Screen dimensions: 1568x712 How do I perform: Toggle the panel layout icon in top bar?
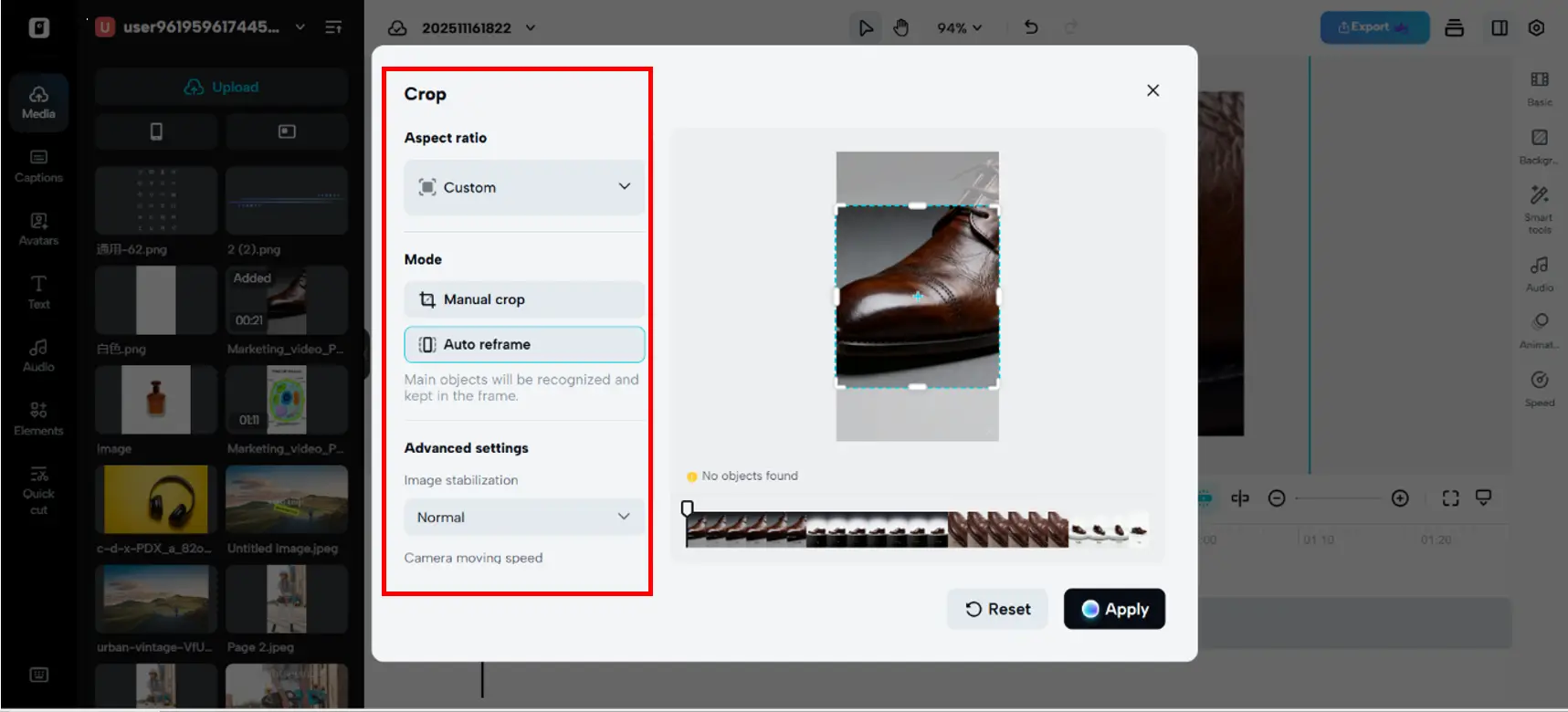[1500, 27]
